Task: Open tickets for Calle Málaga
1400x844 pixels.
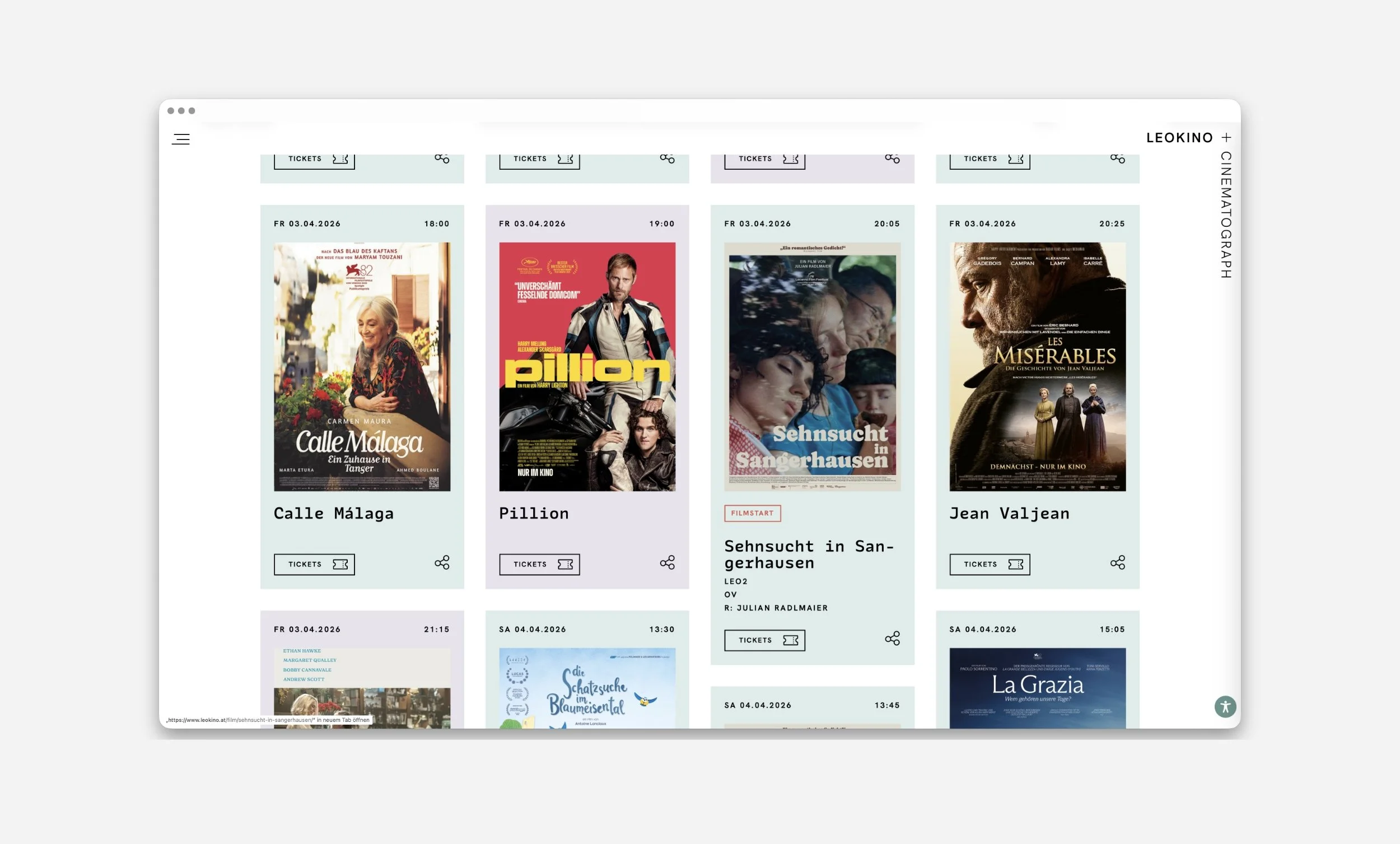Action: click(314, 565)
